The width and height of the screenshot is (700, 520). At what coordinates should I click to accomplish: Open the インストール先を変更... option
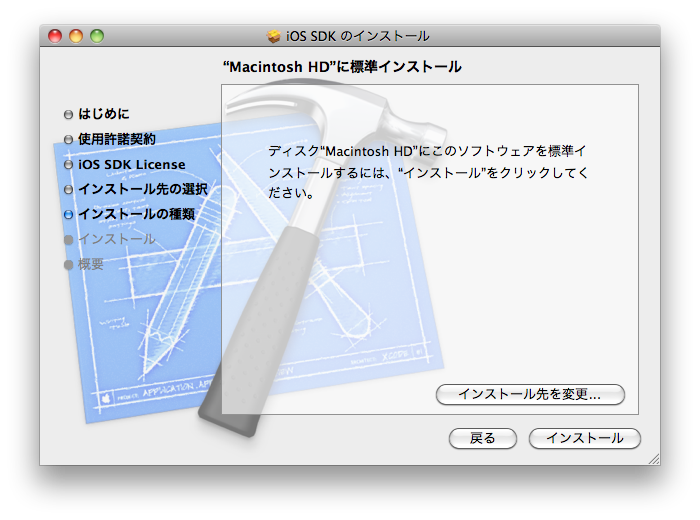click(x=530, y=394)
